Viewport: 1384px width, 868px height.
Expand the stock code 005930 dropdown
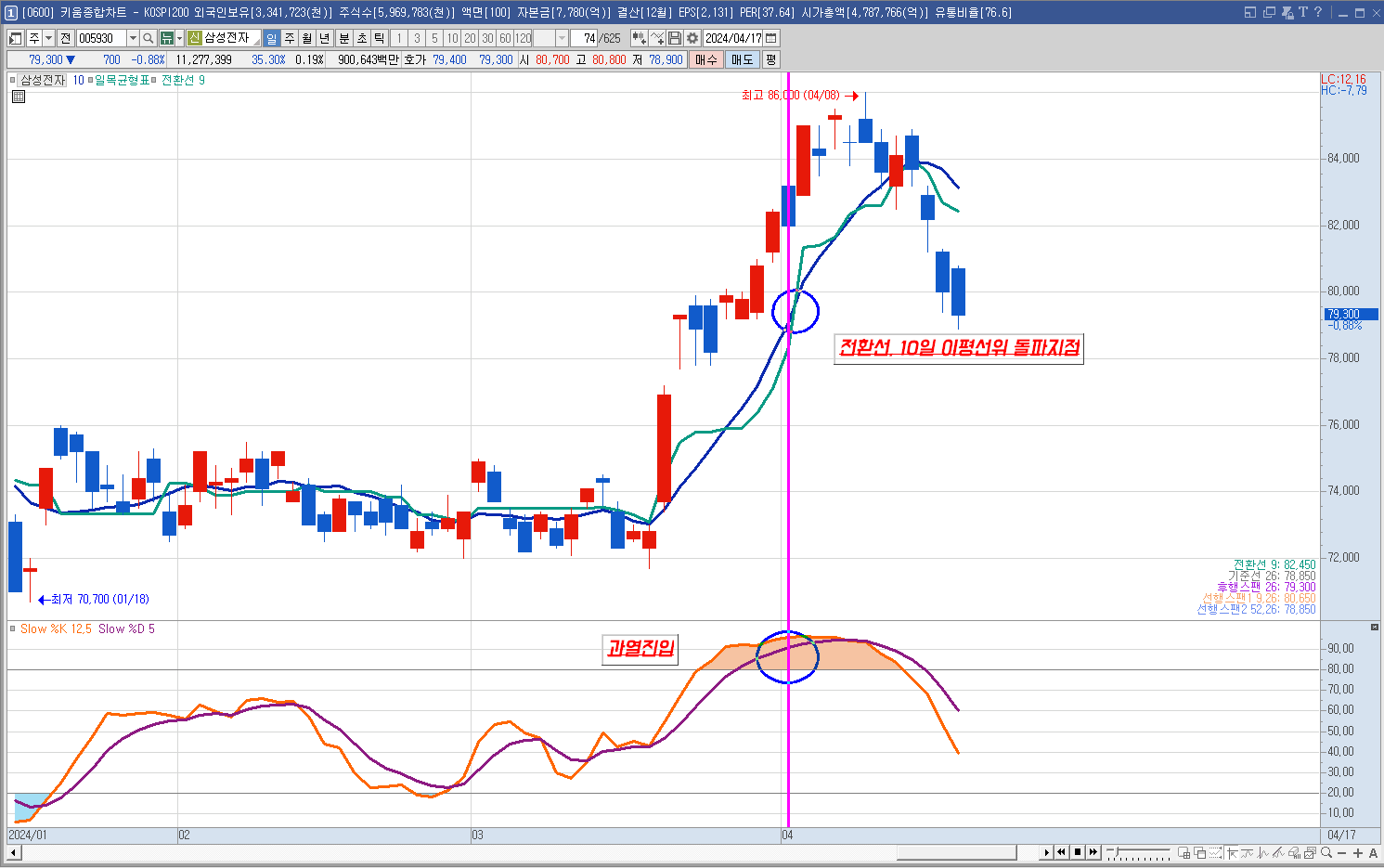click(x=133, y=38)
